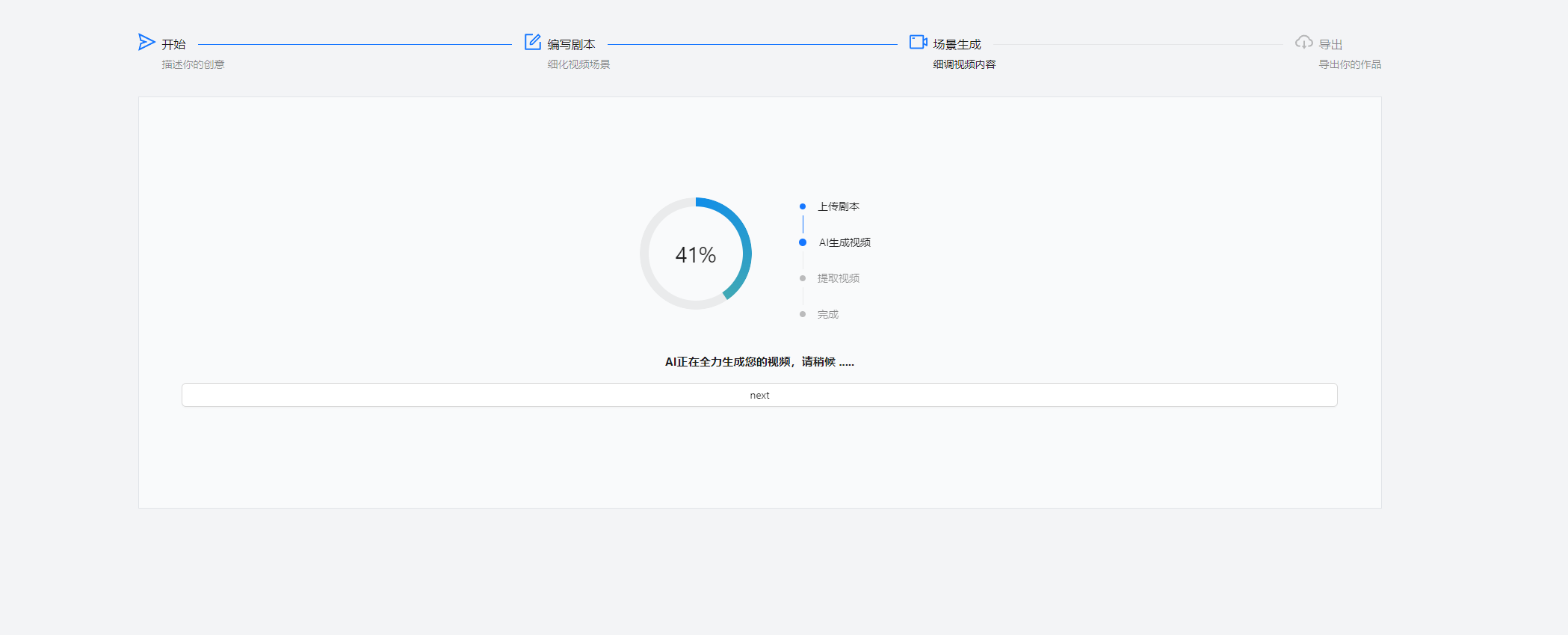Click the paper-plane icon for 开始 step
Viewport: 1568px width, 635px height.
coord(146,42)
